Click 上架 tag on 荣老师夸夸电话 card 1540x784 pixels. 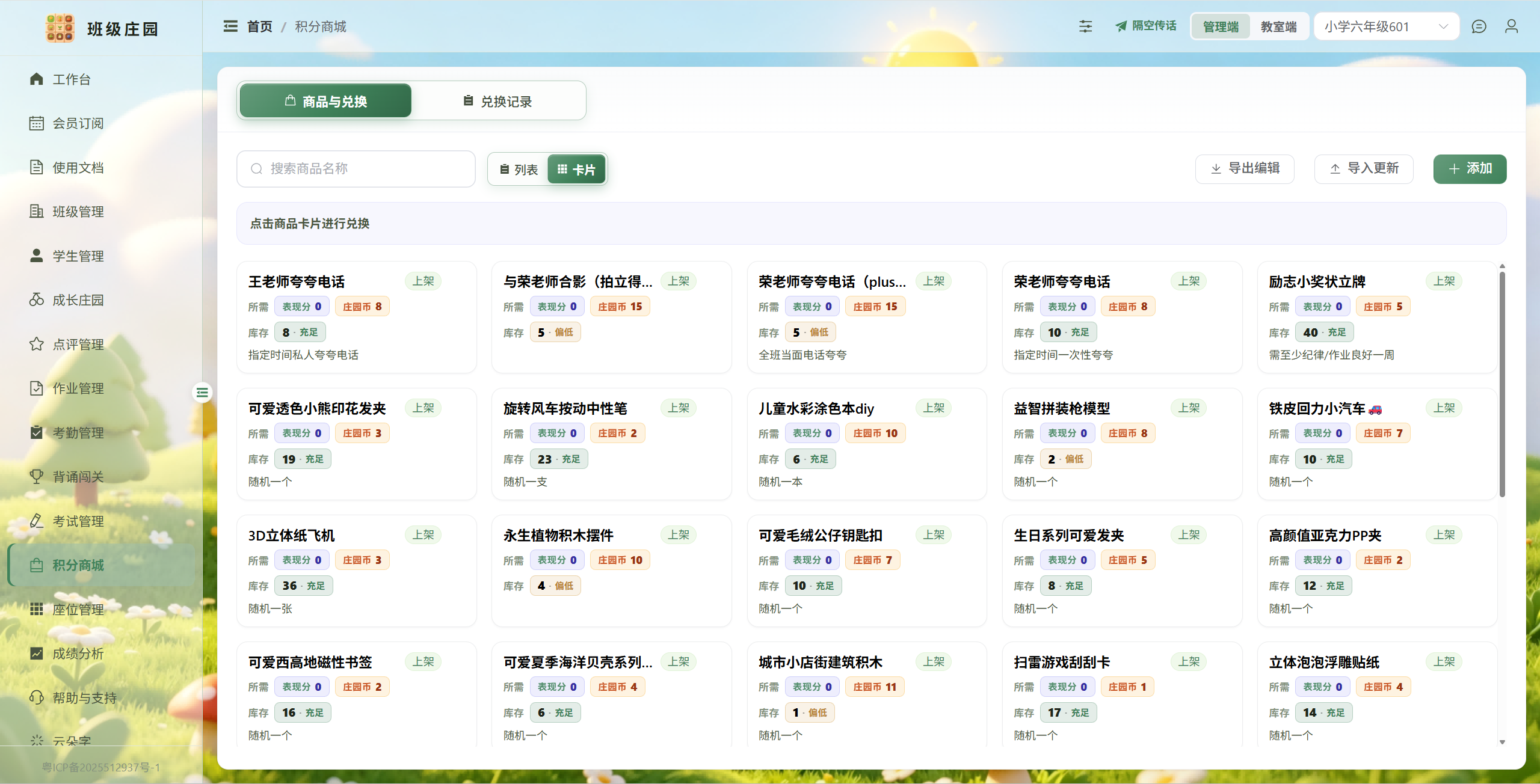[1189, 281]
